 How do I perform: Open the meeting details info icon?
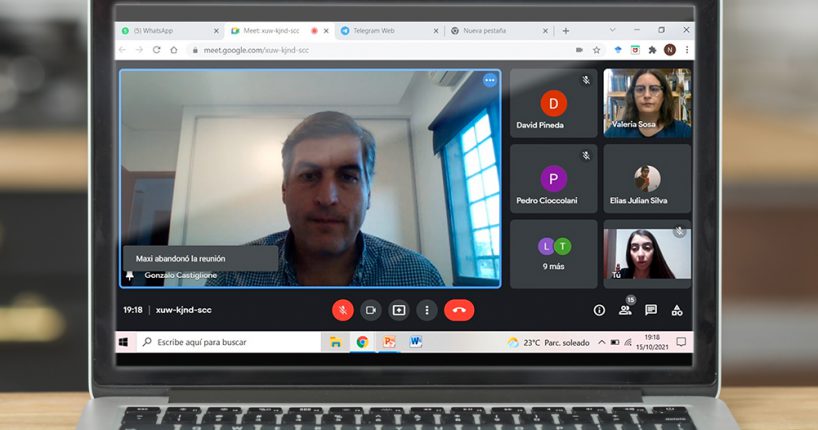[599, 310]
